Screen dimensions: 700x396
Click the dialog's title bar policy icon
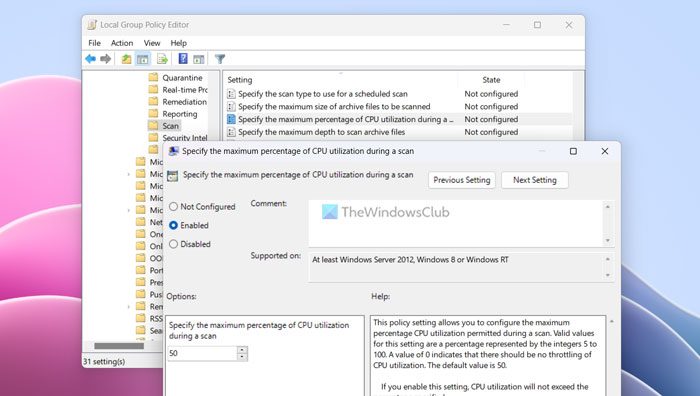[x=173, y=151]
